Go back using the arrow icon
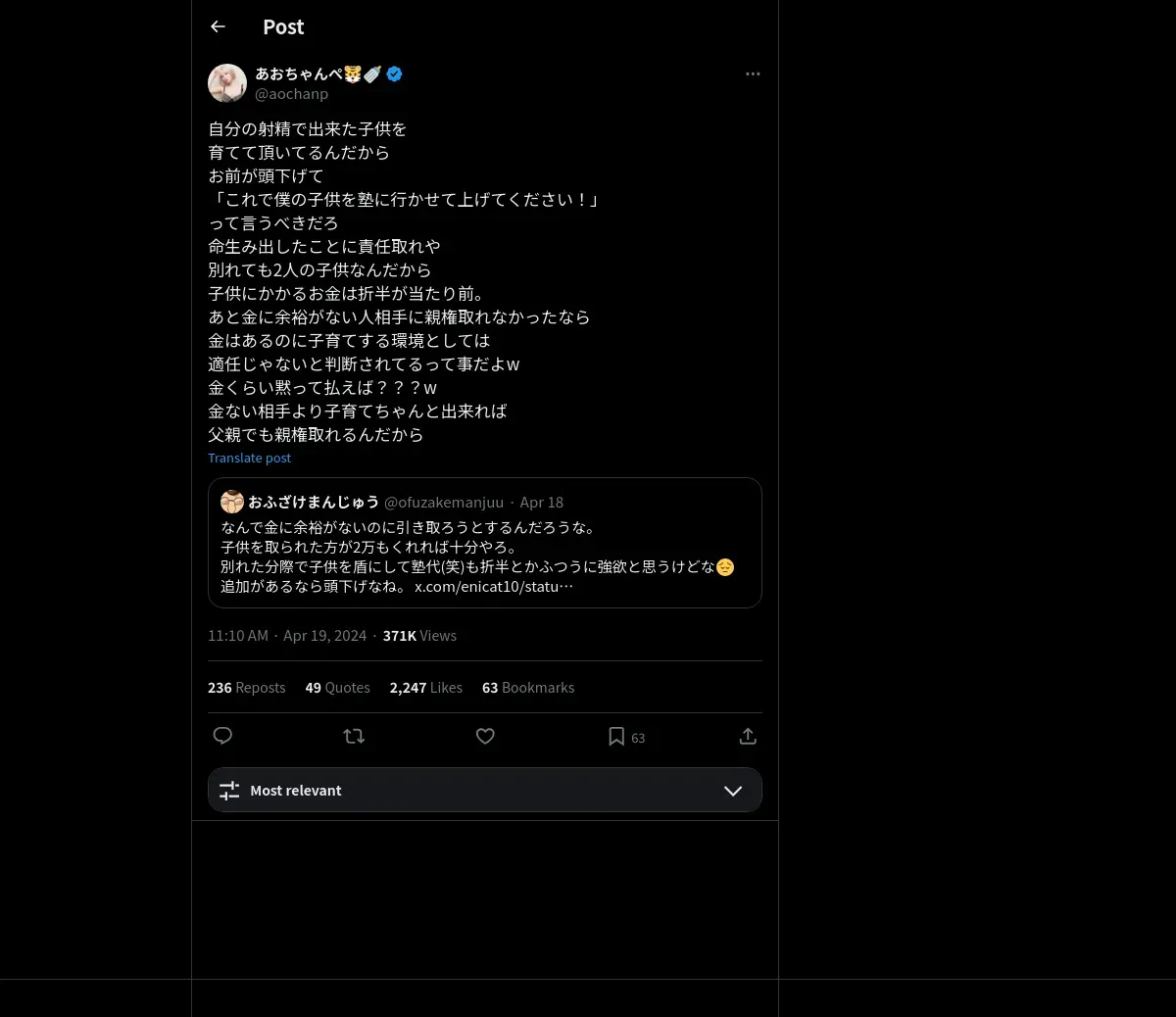This screenshot has height=1017, width=1176. pos(218,26)
